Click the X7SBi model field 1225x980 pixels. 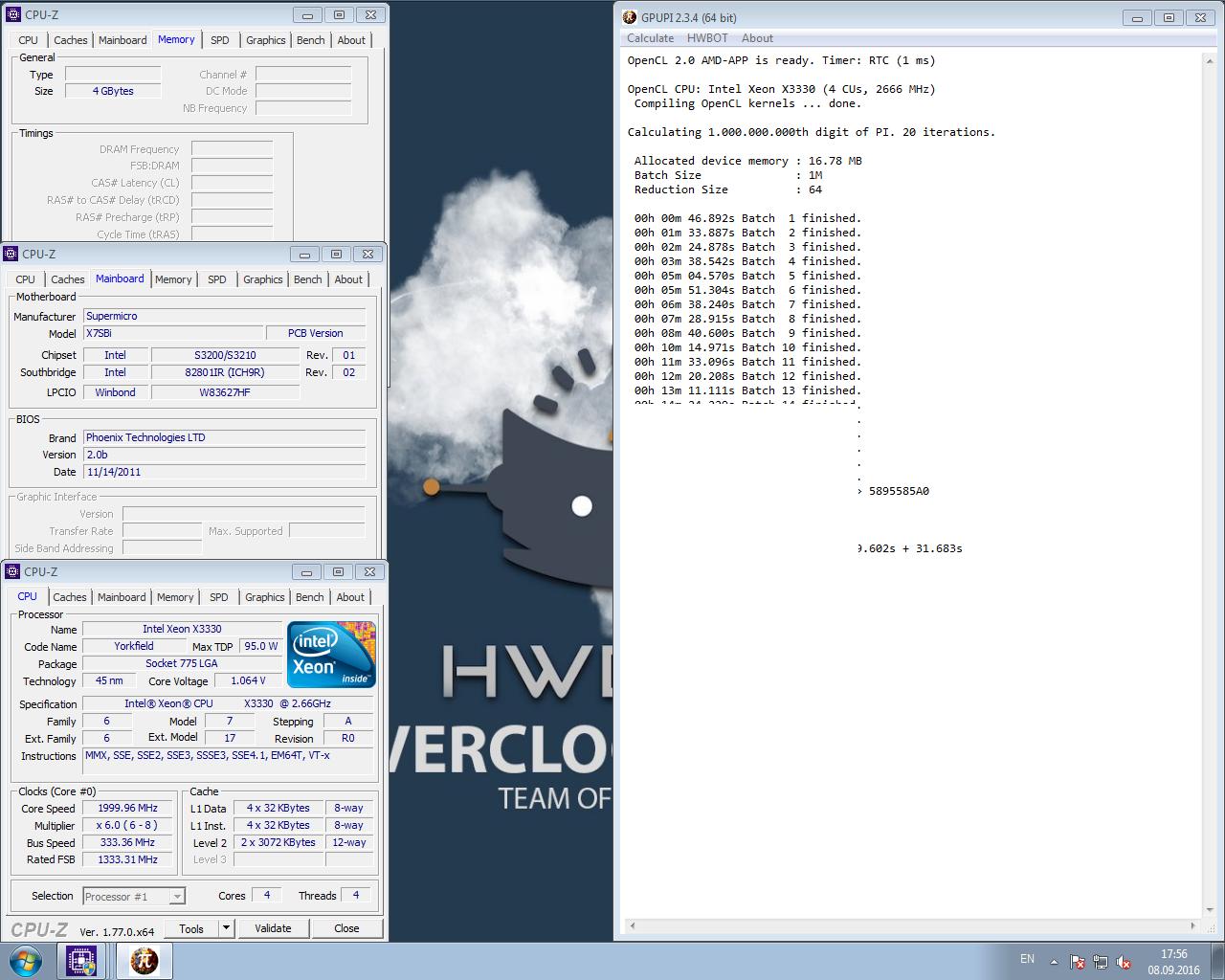(173, 333)
